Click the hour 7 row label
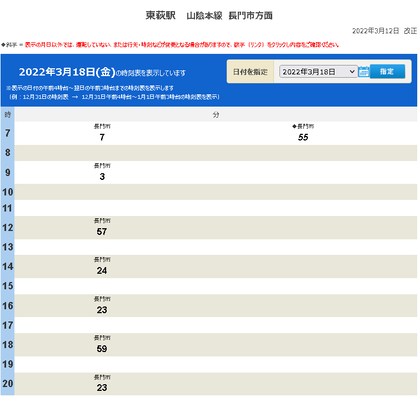This screenshot has height=397, width=420. click(x=8, y=133)
